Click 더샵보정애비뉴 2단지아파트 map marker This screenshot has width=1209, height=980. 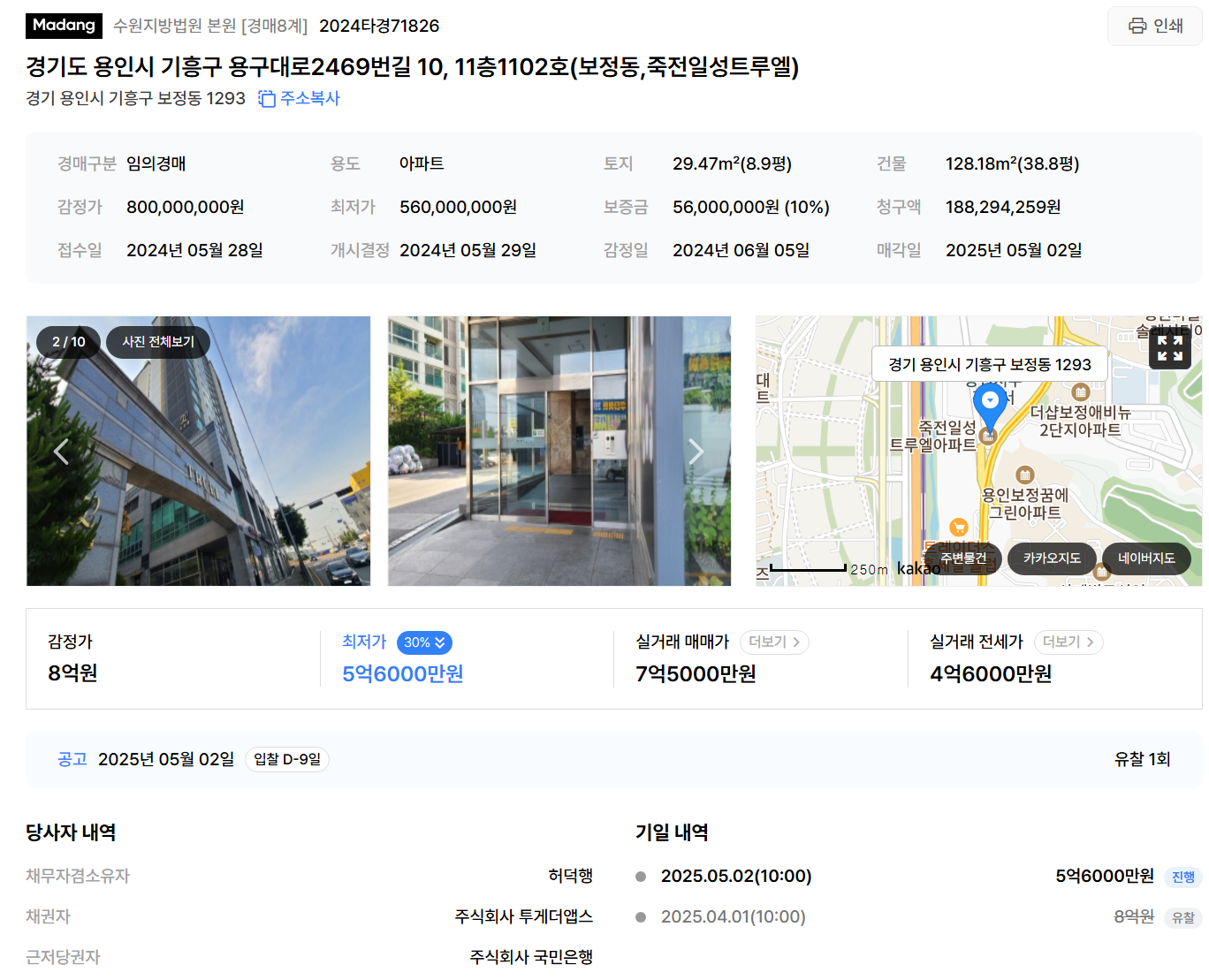coord(1080,391)
